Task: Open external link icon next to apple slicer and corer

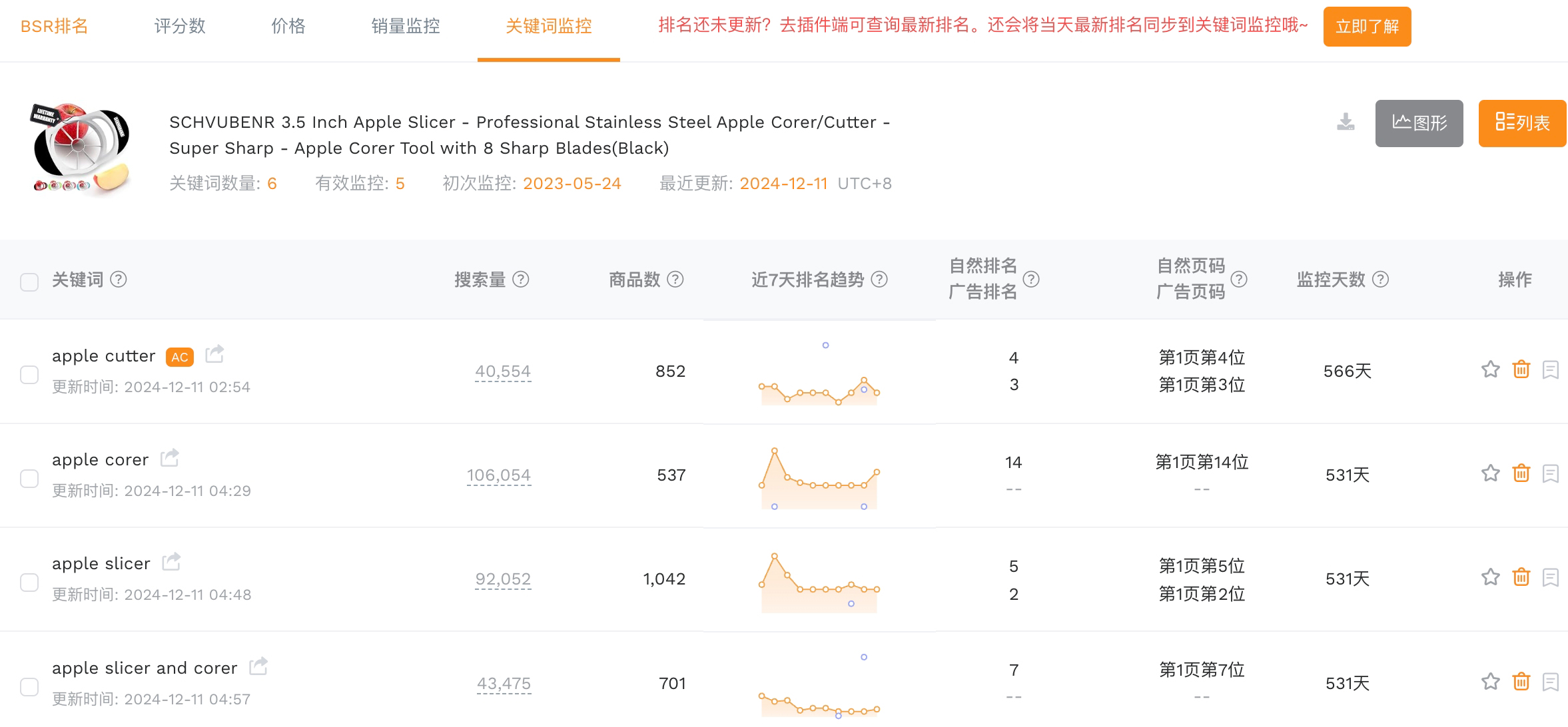Action: point(258,666)
